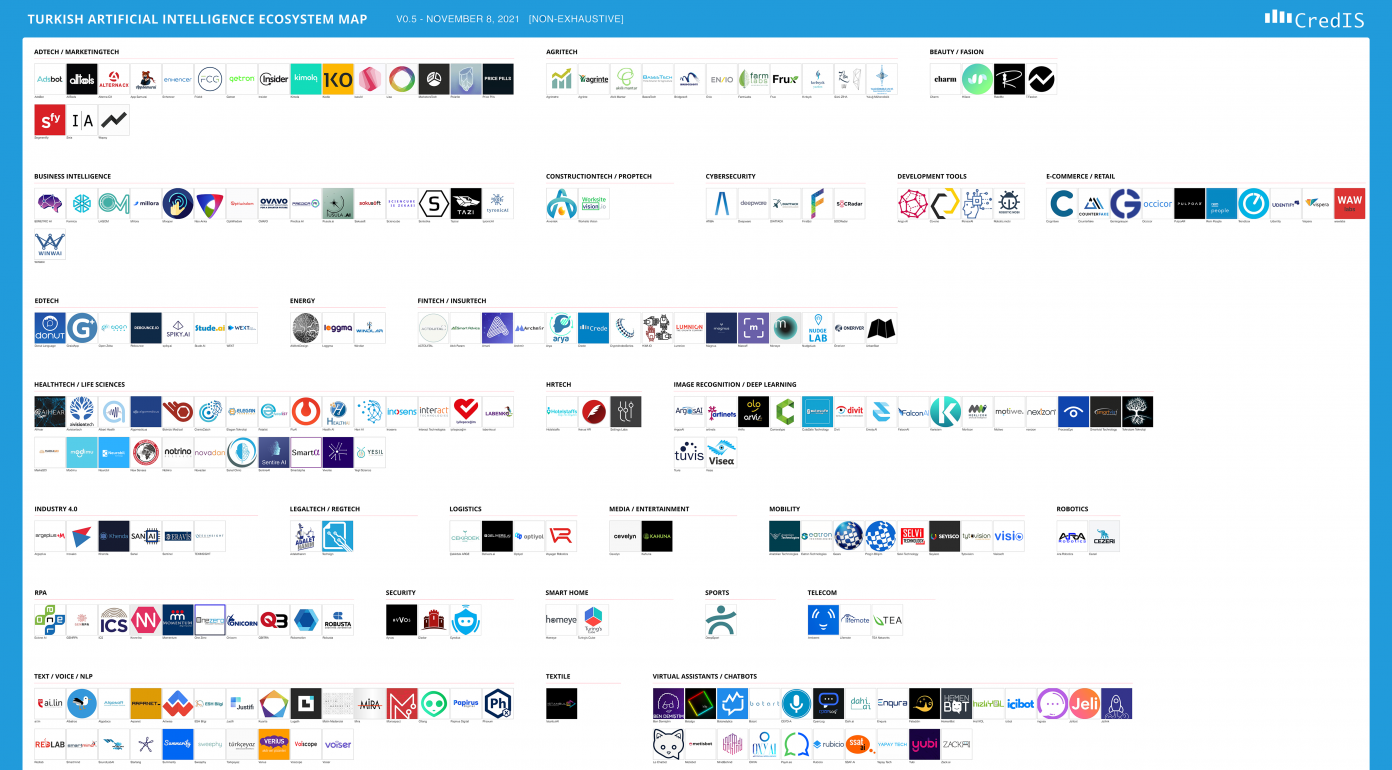
Task: Select the optiyol logo in Logistics
Action: coord(529,536)
